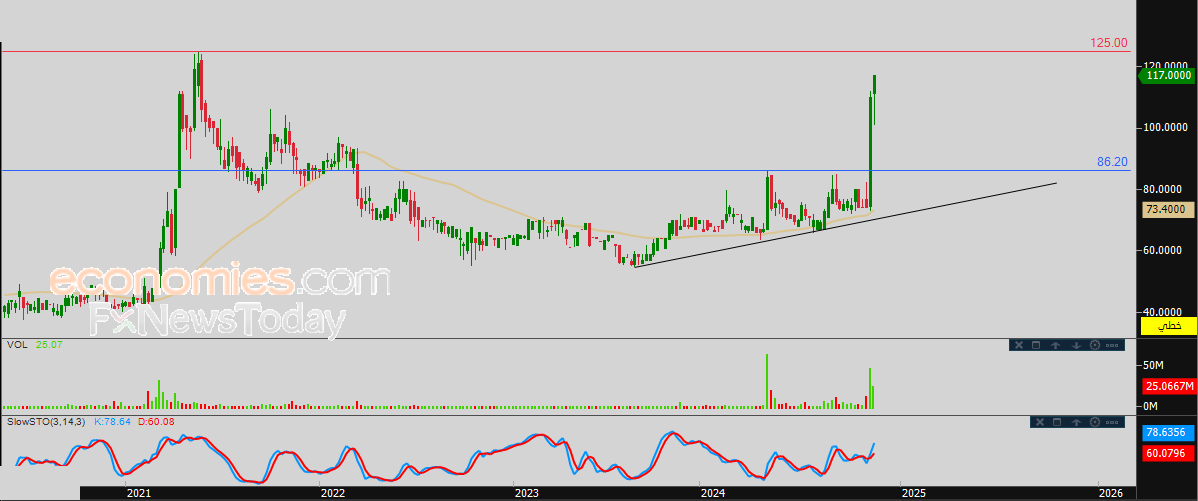Click the red 60.0796 stochastic tag
This screenshot has height=501, width=1198.
tap(1168, 454)
